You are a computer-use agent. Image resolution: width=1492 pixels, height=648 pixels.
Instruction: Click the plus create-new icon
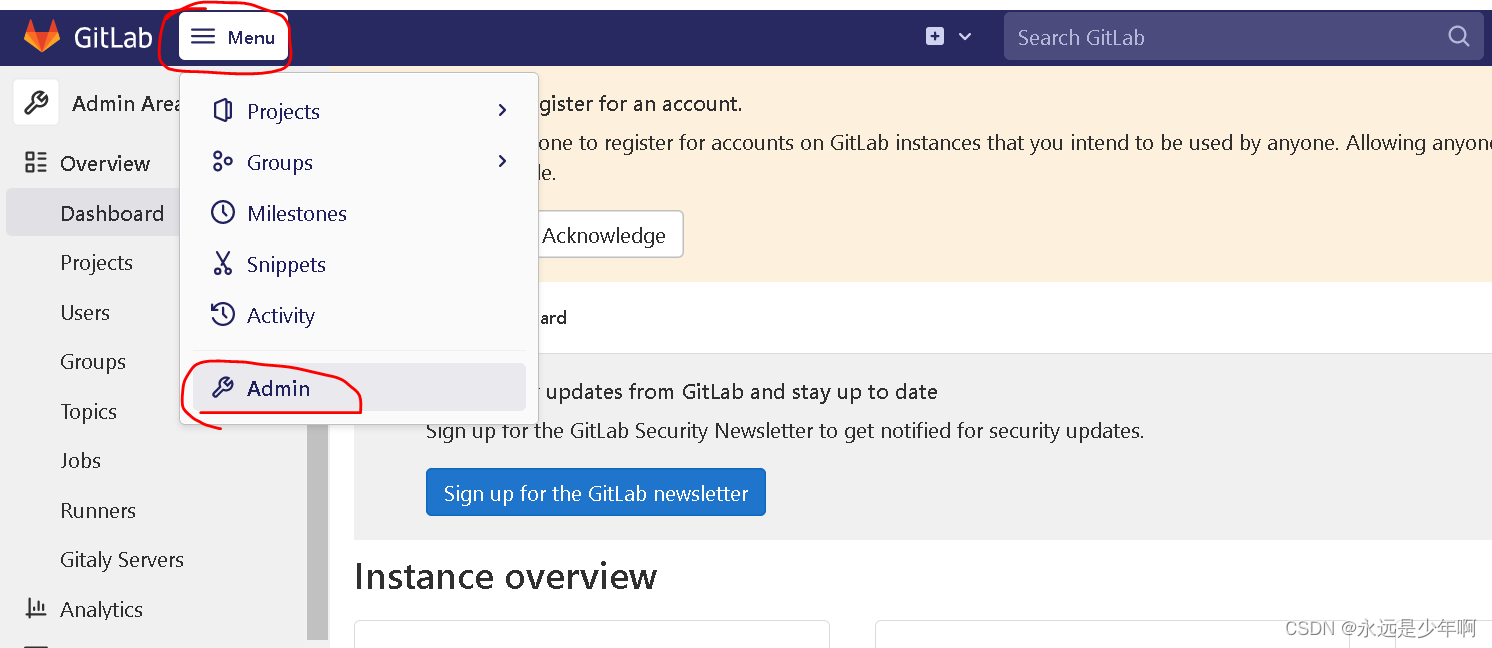935,37
